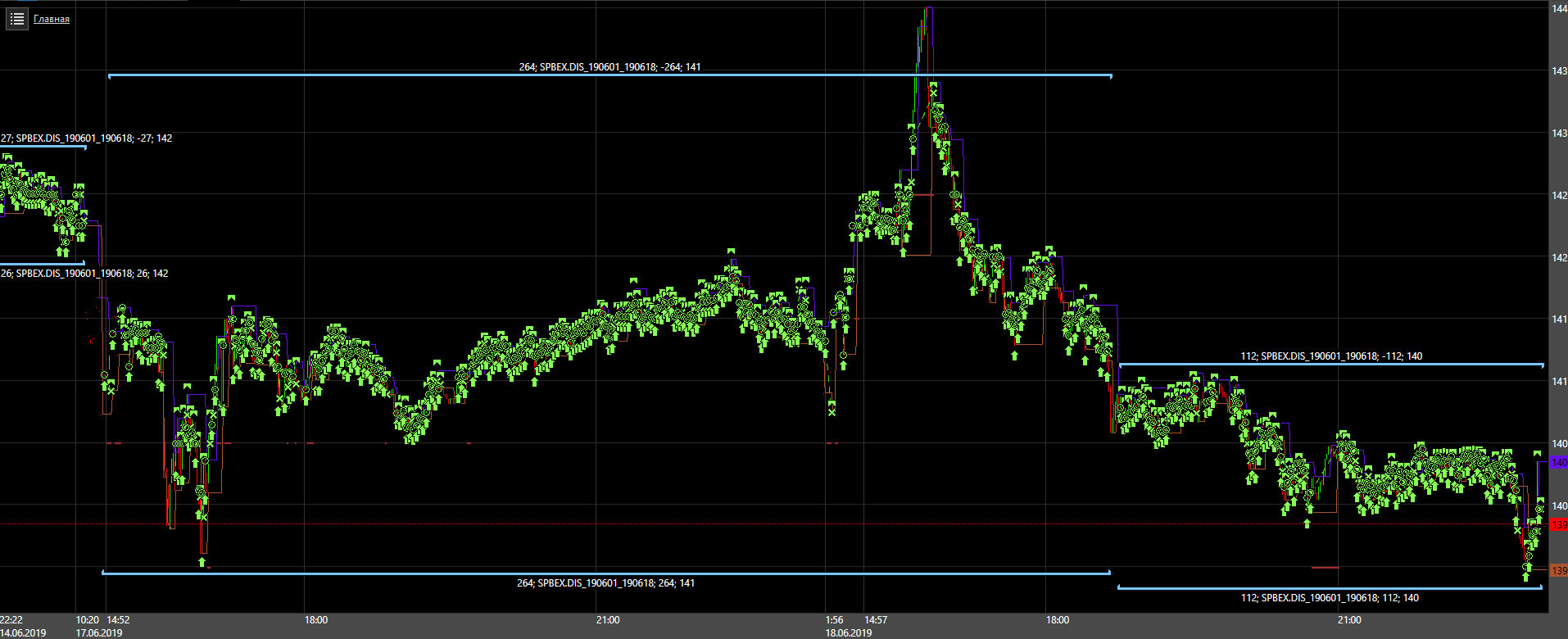Click the 14:57 time axis label
Viewport: 1568px width, 639px height.
click(876, 620)
